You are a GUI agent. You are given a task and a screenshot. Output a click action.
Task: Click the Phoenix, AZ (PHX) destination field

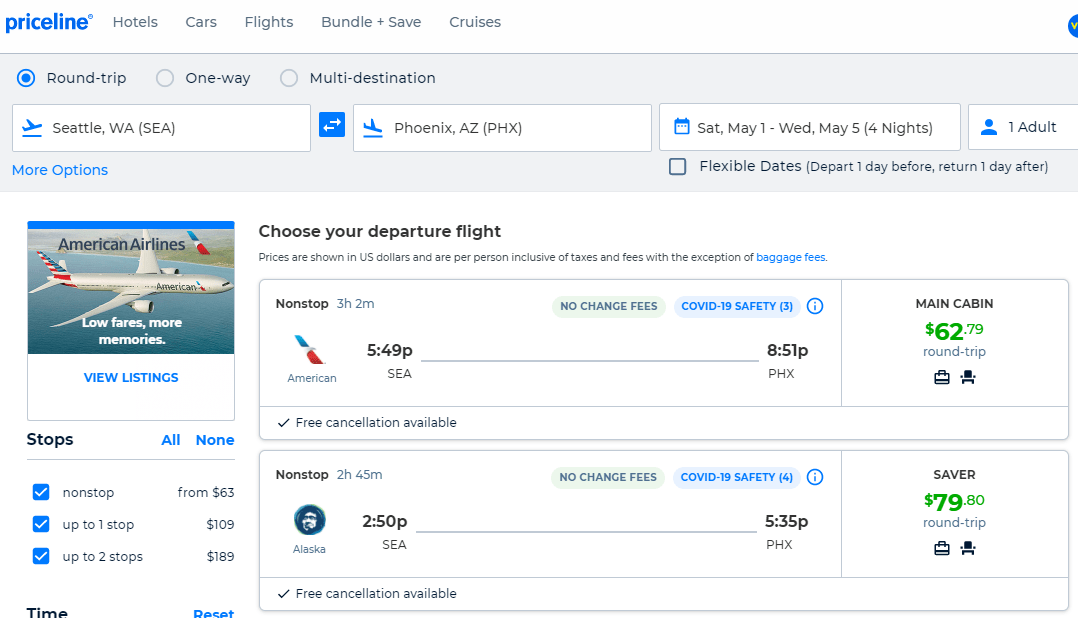[x=503, y=128]
